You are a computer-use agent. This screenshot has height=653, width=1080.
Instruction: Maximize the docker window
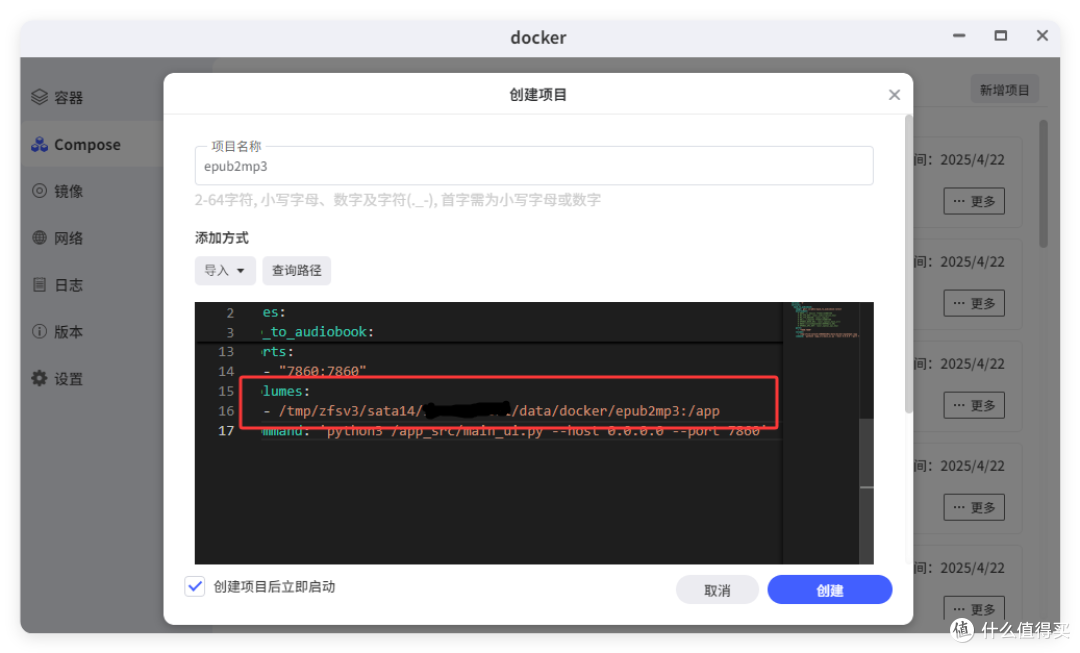pos(1001,36)
